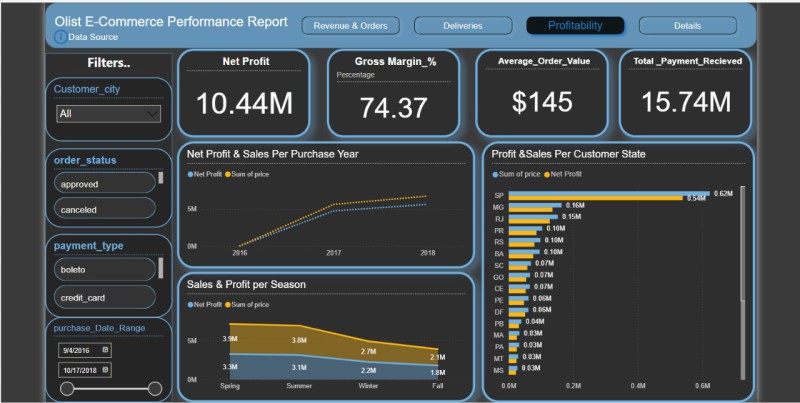Click the 0.62M label for SP

tap(723, 194)
